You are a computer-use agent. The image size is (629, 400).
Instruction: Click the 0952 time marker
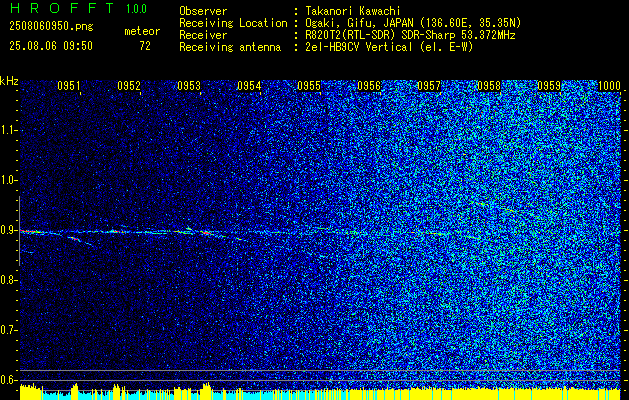[x=129, y=85]
